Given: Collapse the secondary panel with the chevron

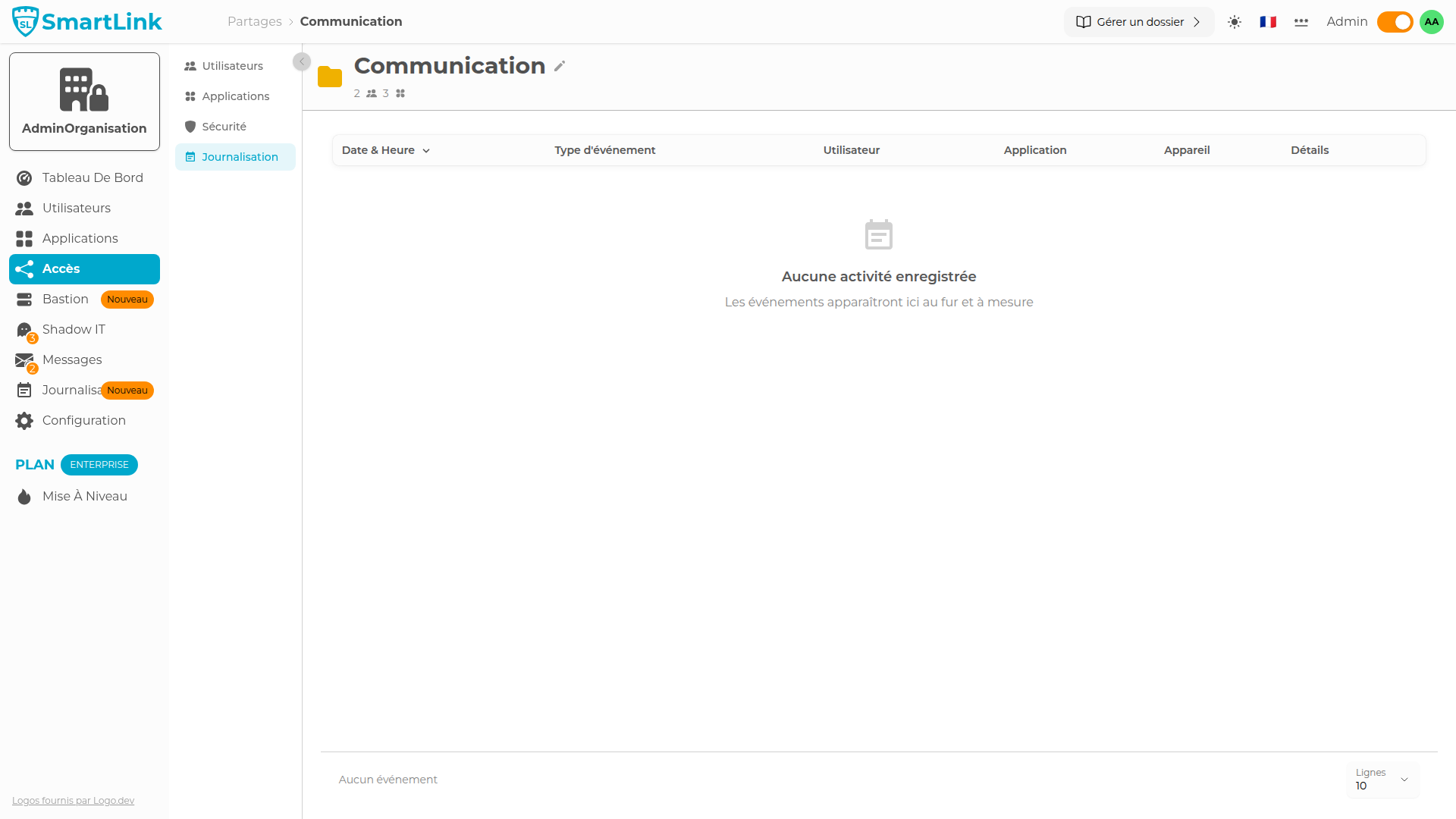Looking at the screenshot, I should coord(301,61).
